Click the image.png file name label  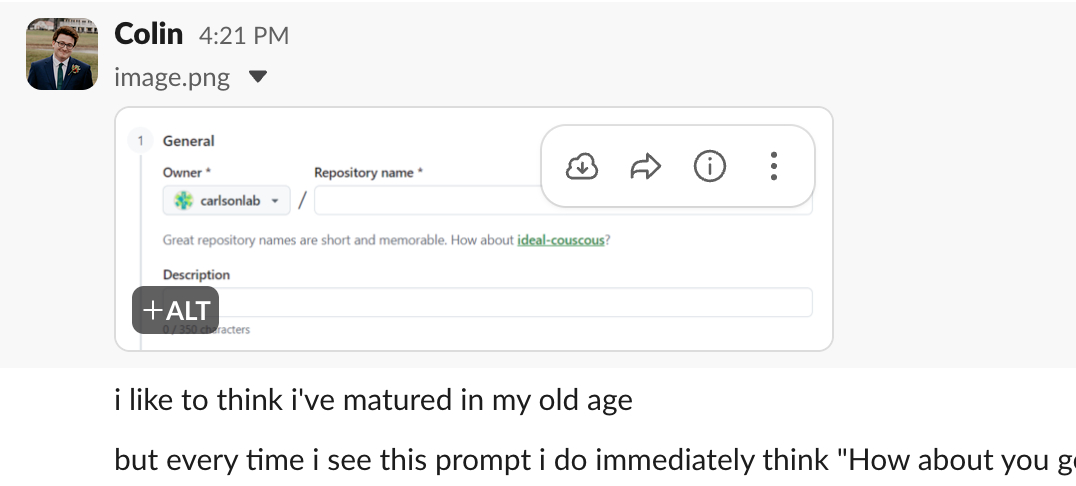(172, 77)
